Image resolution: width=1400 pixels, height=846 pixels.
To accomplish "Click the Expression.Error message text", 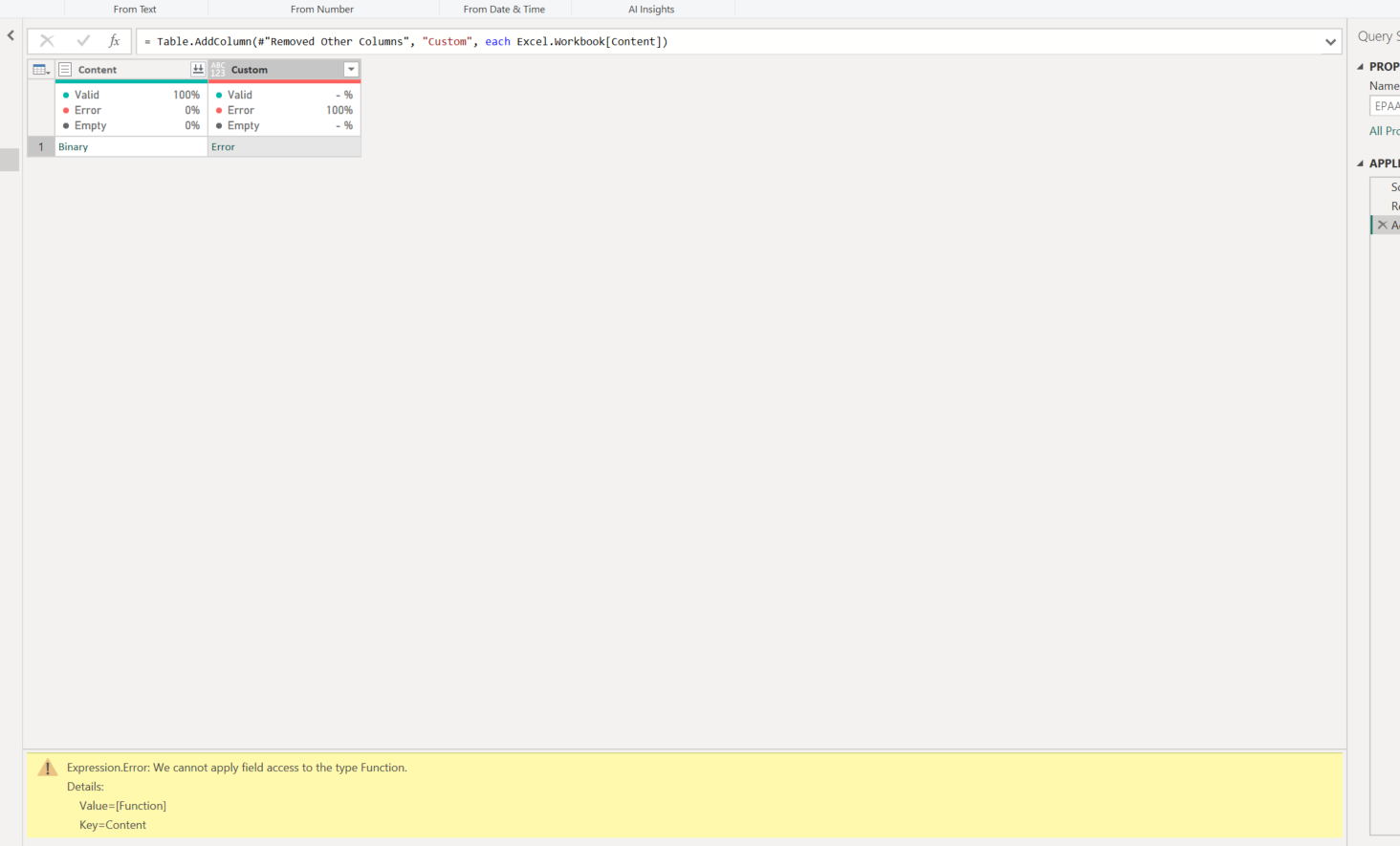I will click(x=237, y=768).
